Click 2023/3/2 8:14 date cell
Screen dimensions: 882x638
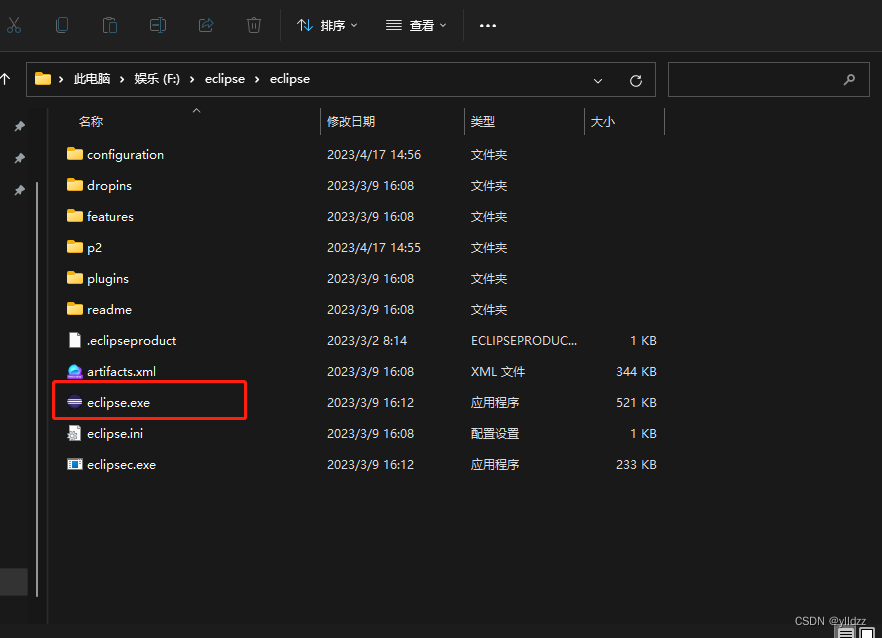367,340
